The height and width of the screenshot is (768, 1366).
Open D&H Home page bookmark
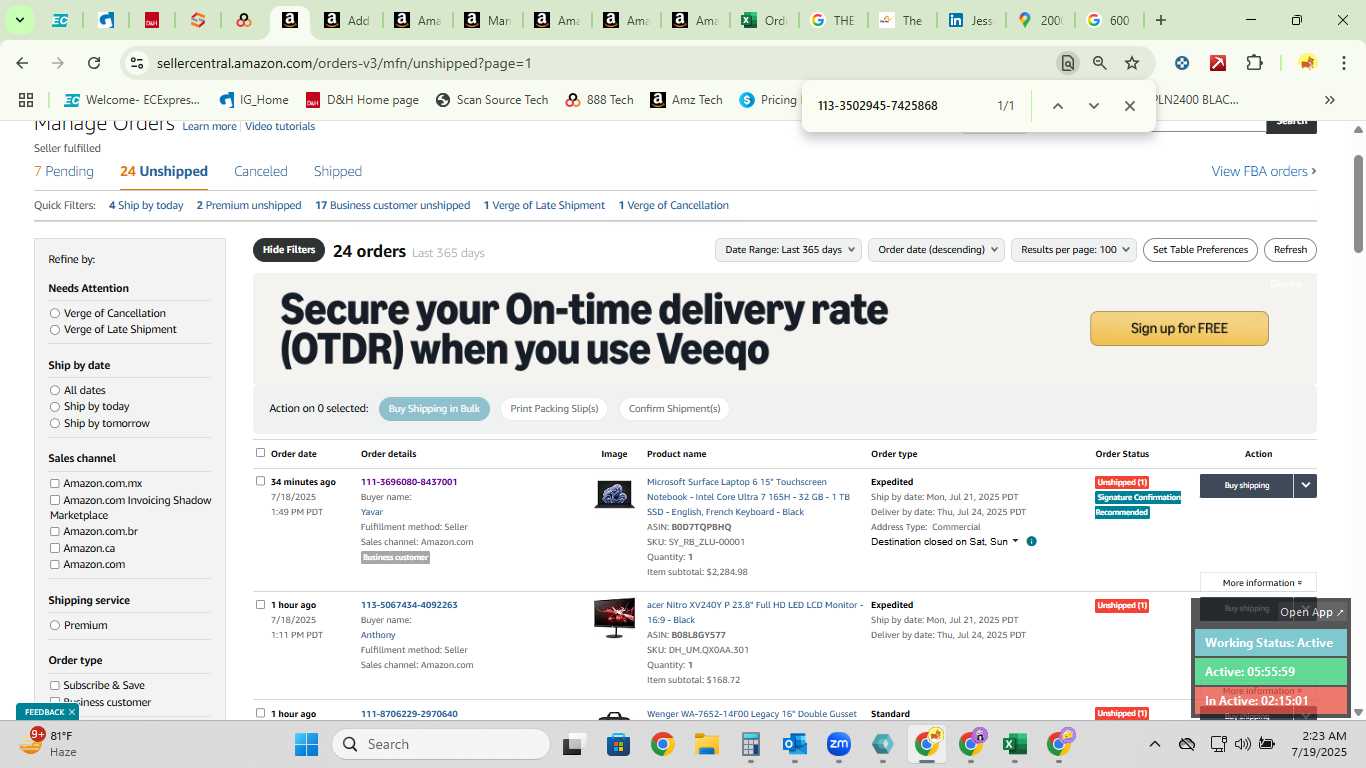(x=362, y=100)
